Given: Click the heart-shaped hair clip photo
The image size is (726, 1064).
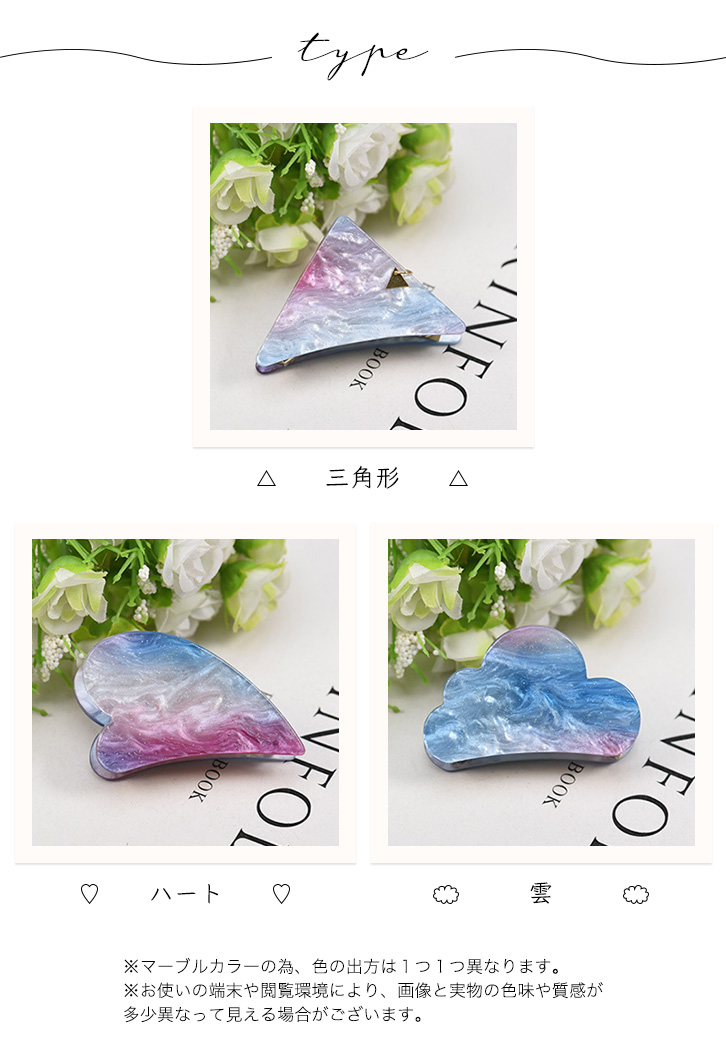Looking at the screenshot, I should (185, 692).
